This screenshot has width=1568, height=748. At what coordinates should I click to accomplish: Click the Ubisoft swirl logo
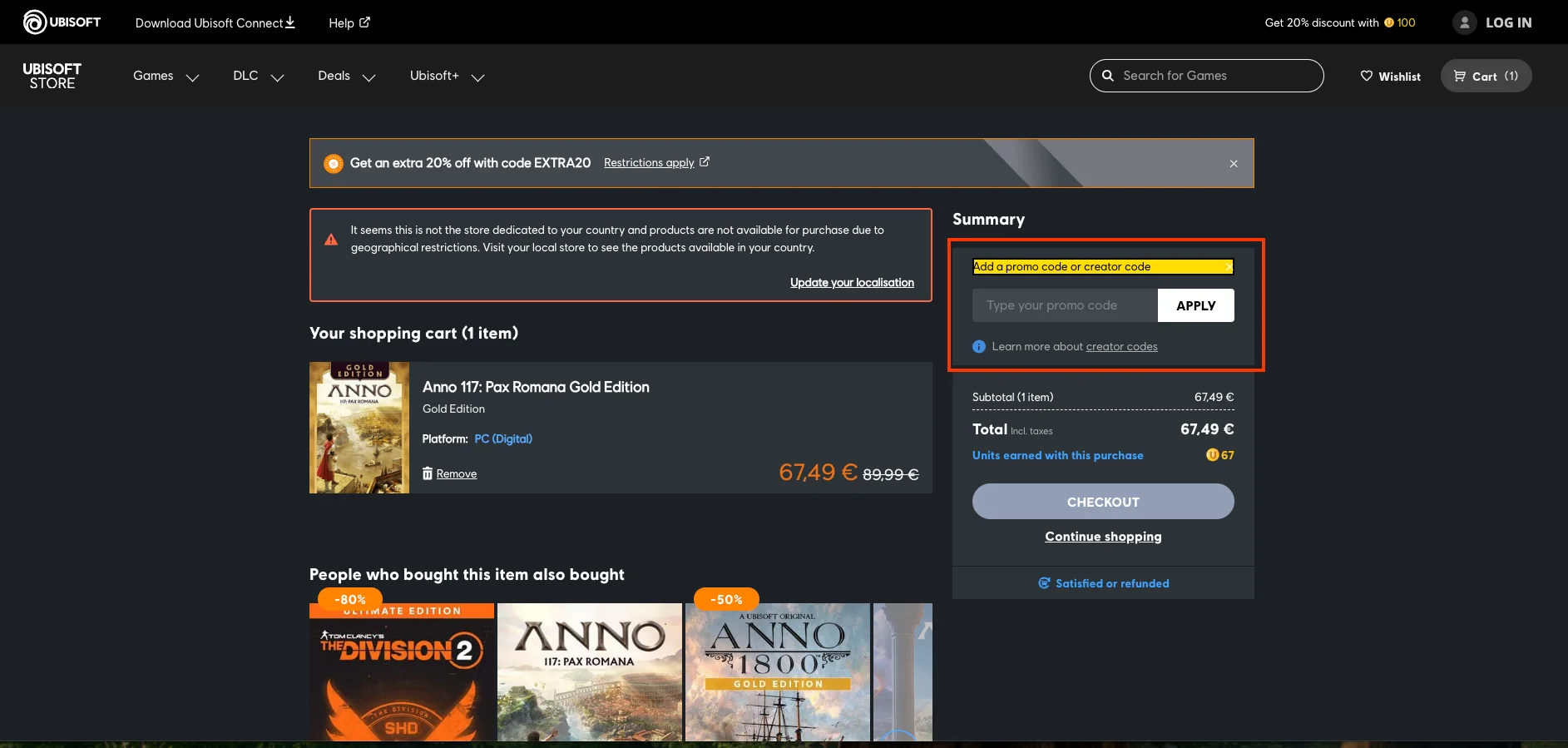tap(35, 22)
